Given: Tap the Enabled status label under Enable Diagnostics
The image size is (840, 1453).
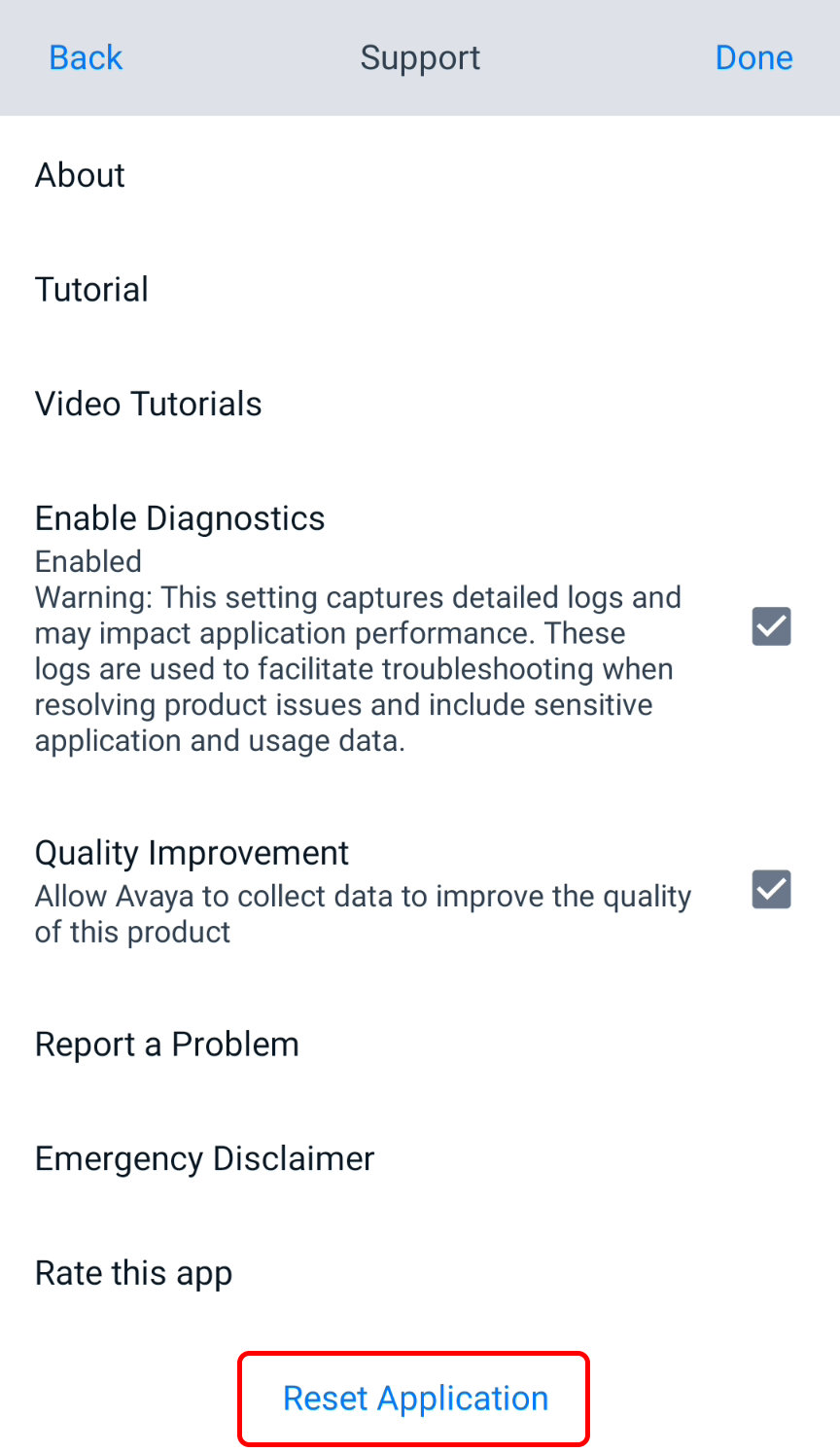Looking at the screenshot, I should [87, 561].
